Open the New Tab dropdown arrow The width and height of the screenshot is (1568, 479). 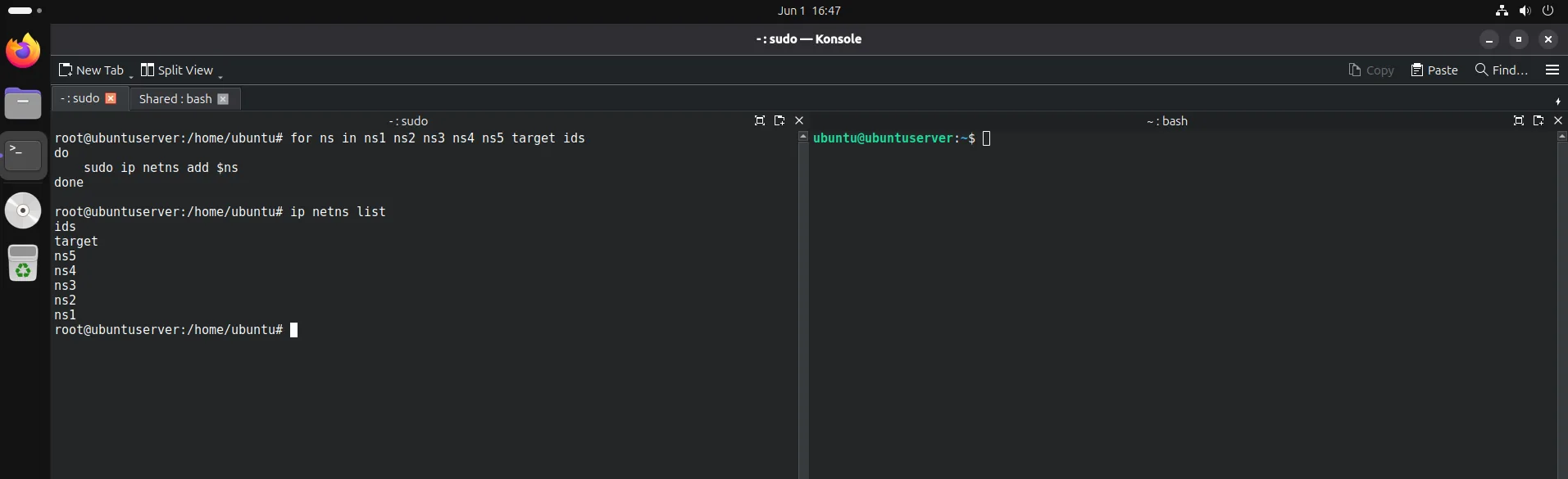click(130, 75)
